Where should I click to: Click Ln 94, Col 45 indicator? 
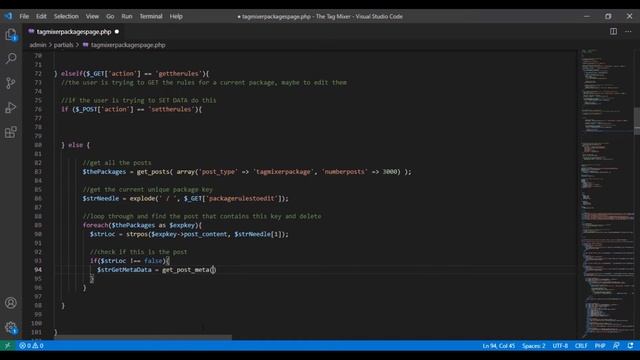coord(498,346)
